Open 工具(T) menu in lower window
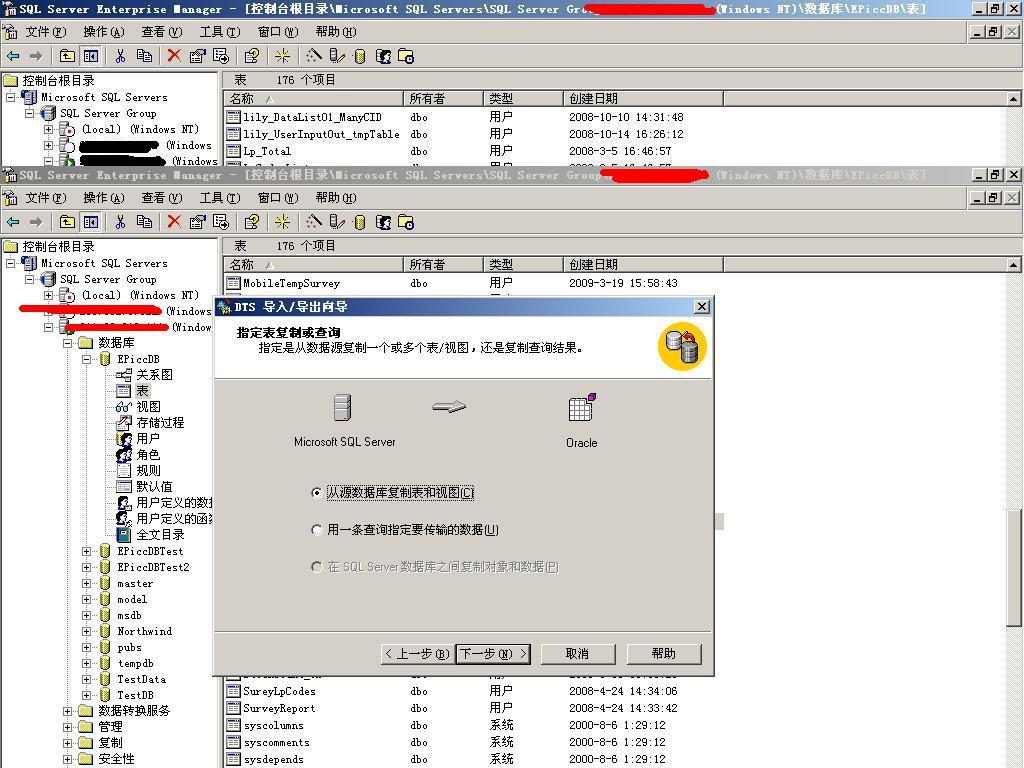Screen dimensions: 1024x768 220,198
